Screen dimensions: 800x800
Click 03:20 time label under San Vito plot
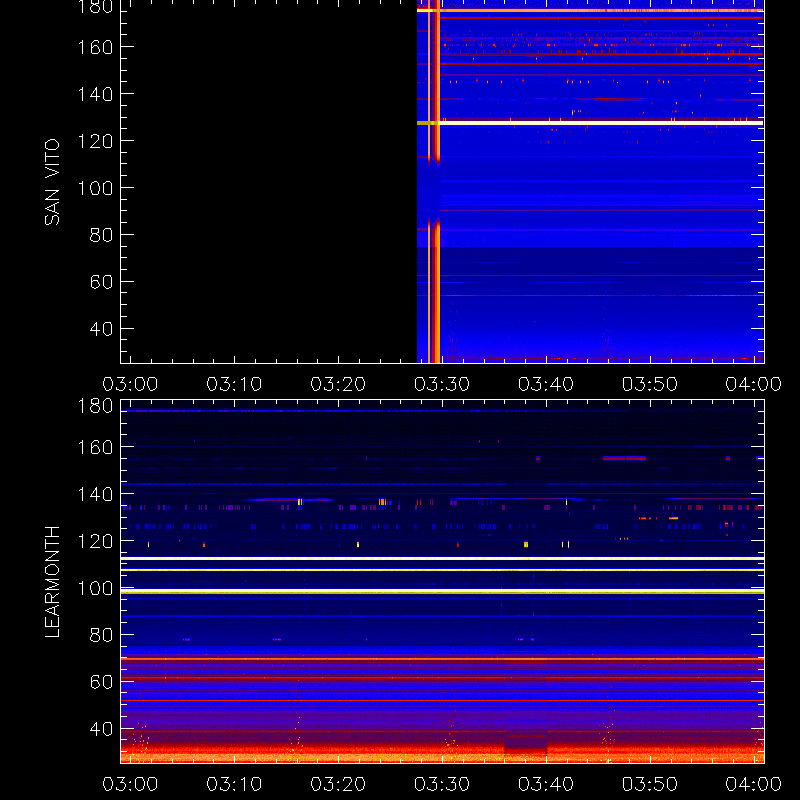[x=338, y=384]
